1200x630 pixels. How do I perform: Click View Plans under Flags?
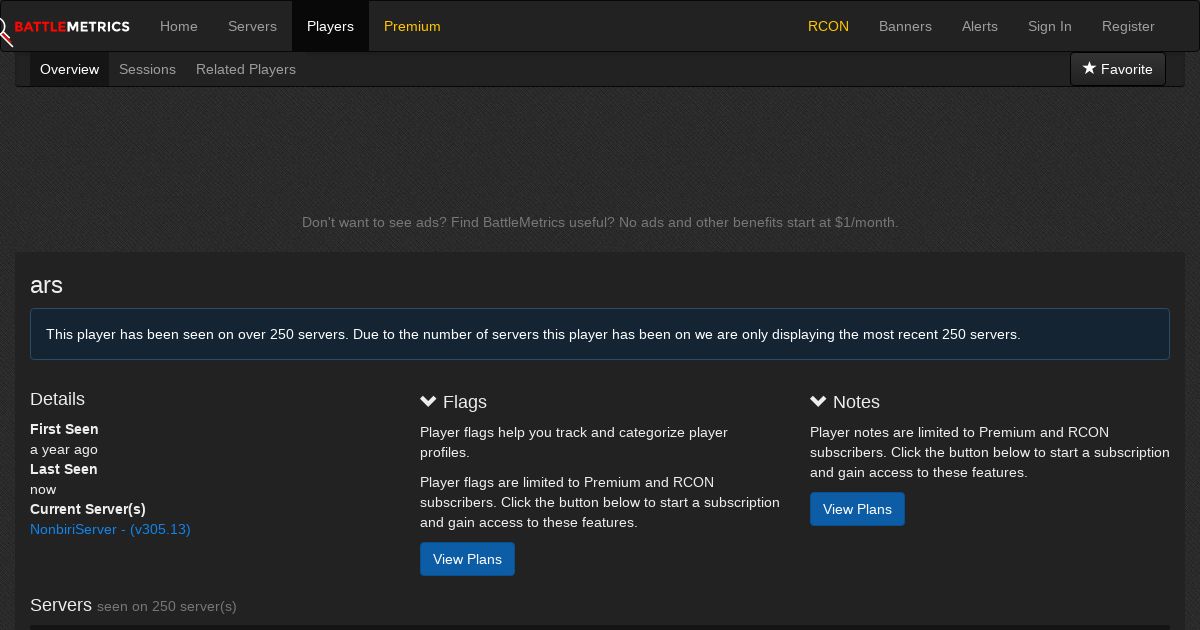(x=467, y=559)
